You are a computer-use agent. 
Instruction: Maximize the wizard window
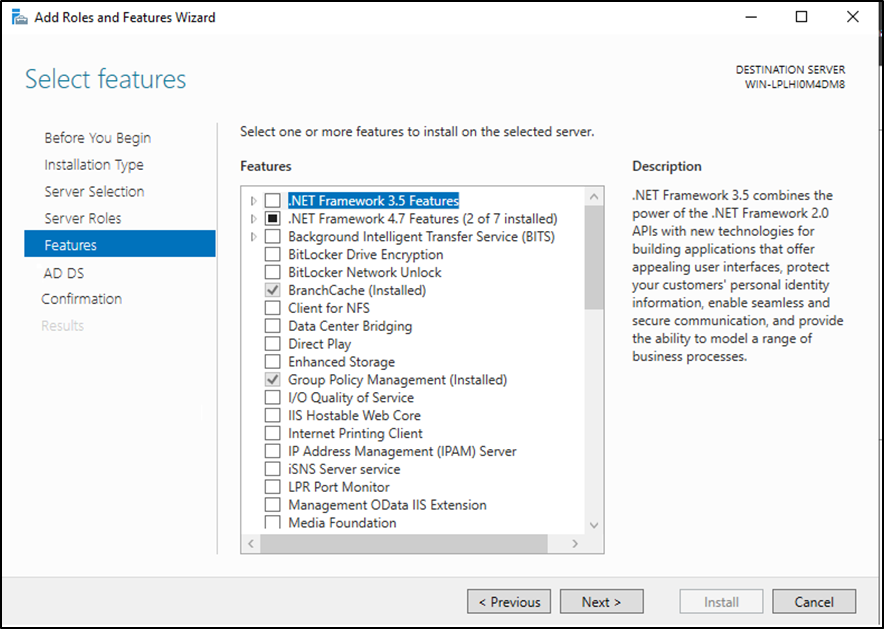click(x=801, y=17)
